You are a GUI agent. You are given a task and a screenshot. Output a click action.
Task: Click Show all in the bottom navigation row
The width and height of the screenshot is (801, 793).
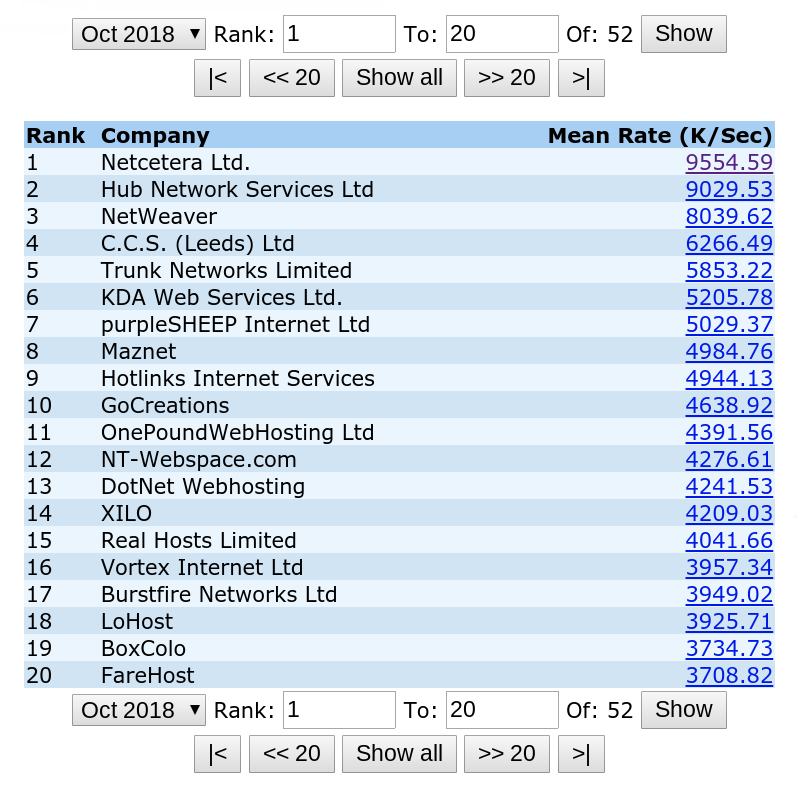click(399, 753)
